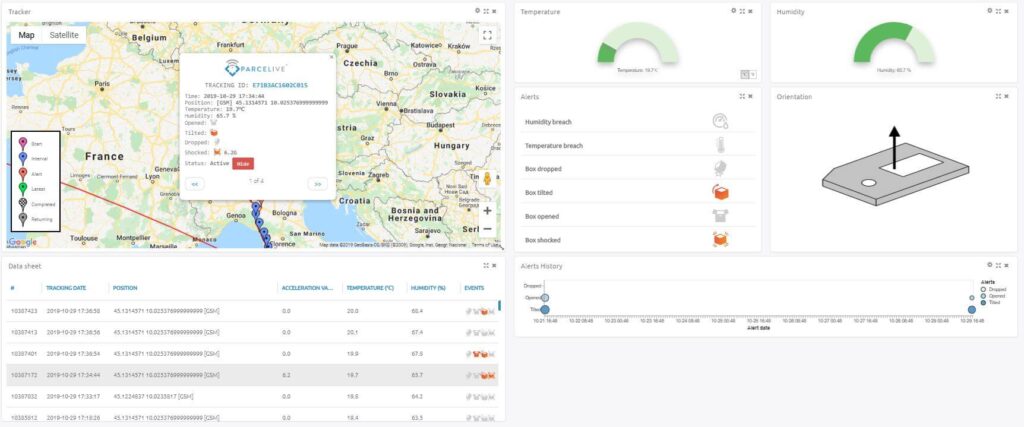Click the Box tilted alert icon
Screen dimensions: 1024x427
(x=720, y=192)
